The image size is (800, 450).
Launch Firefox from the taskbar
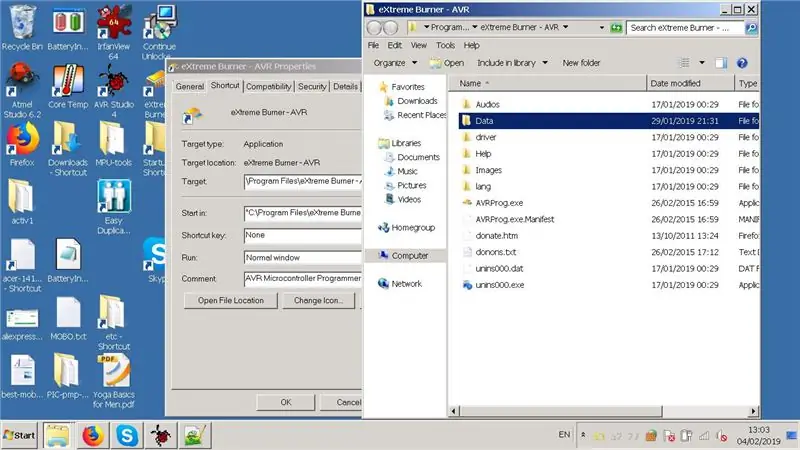click(x=92, y=435)
